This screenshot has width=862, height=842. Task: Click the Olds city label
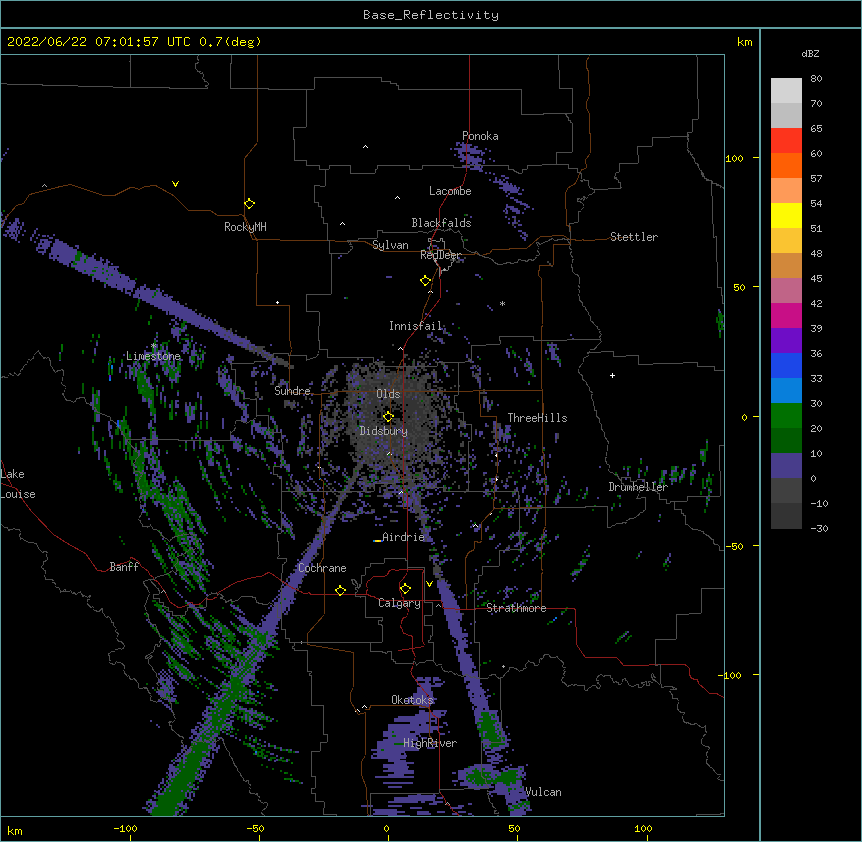coord(388,394)
